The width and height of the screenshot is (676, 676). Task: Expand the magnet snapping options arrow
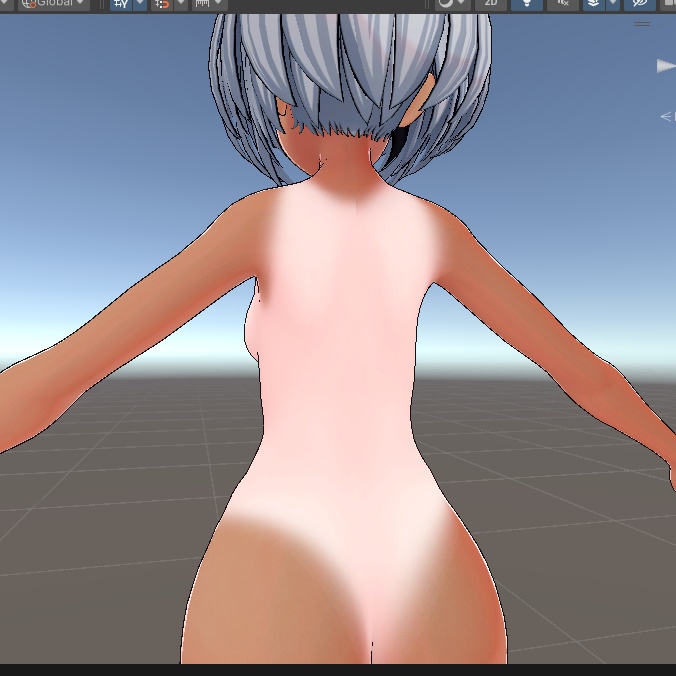click(x=181, y=3)
